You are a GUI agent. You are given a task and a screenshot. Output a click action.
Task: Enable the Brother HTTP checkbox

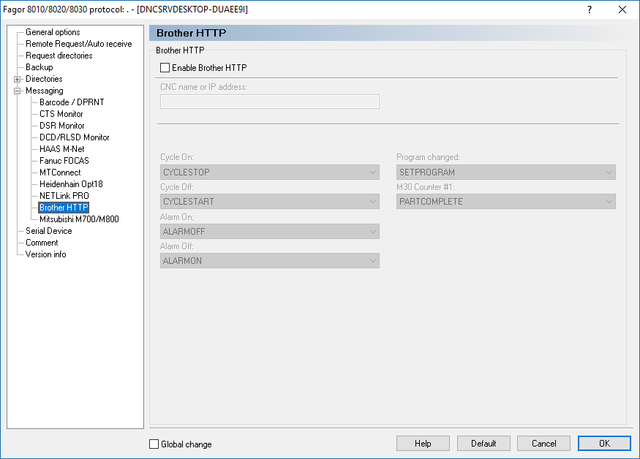165,68
